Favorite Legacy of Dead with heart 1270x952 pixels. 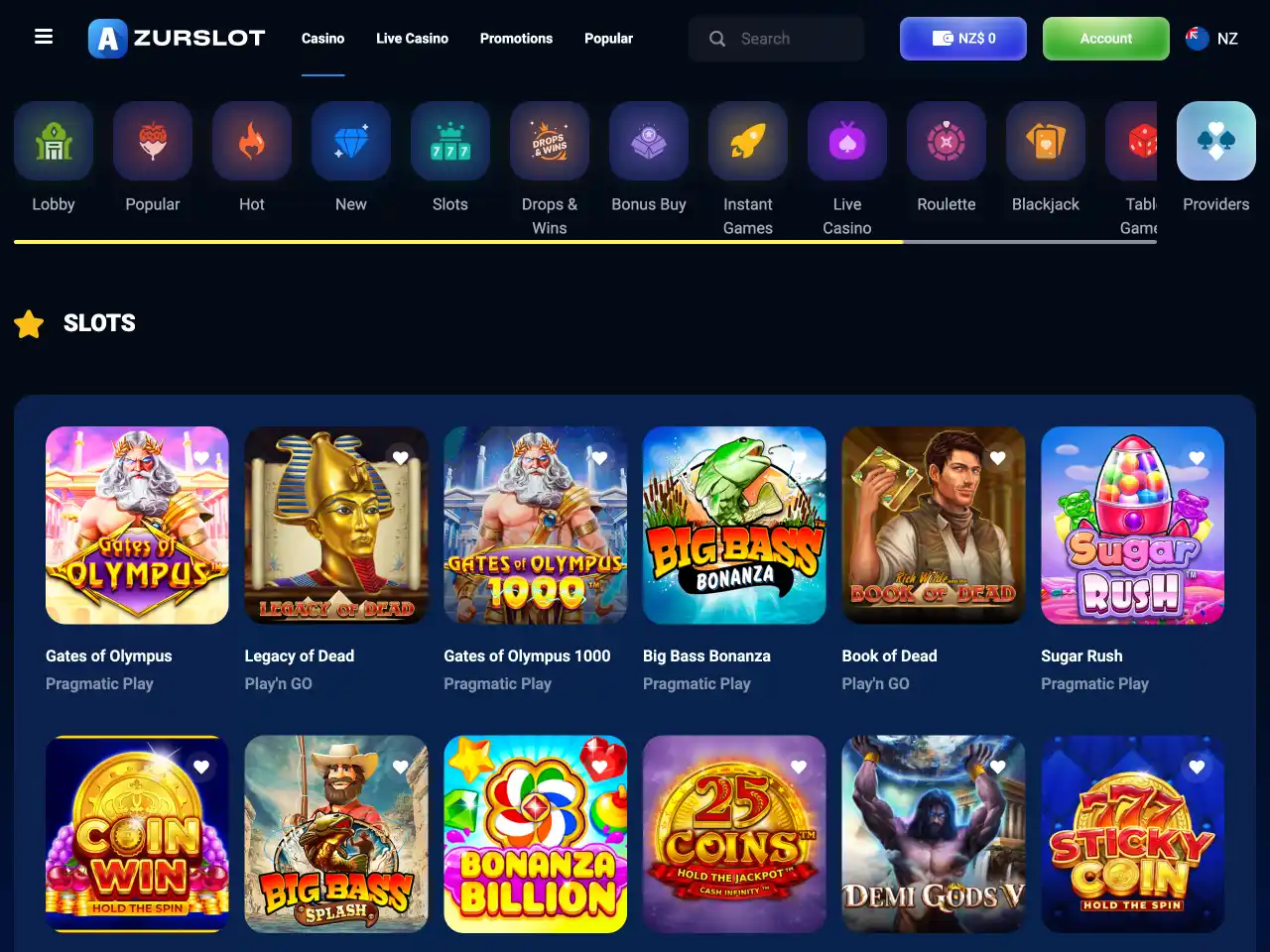pos(401,458)
